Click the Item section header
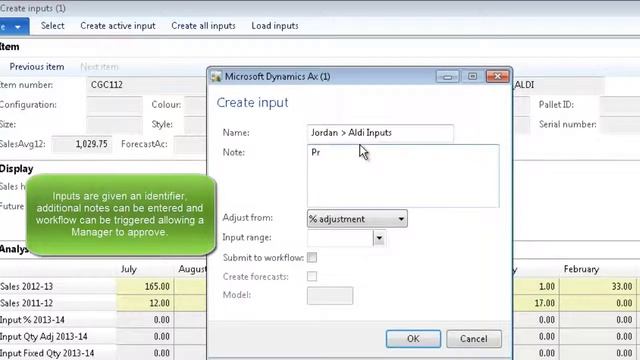640x360 pixels. (9, 47)
